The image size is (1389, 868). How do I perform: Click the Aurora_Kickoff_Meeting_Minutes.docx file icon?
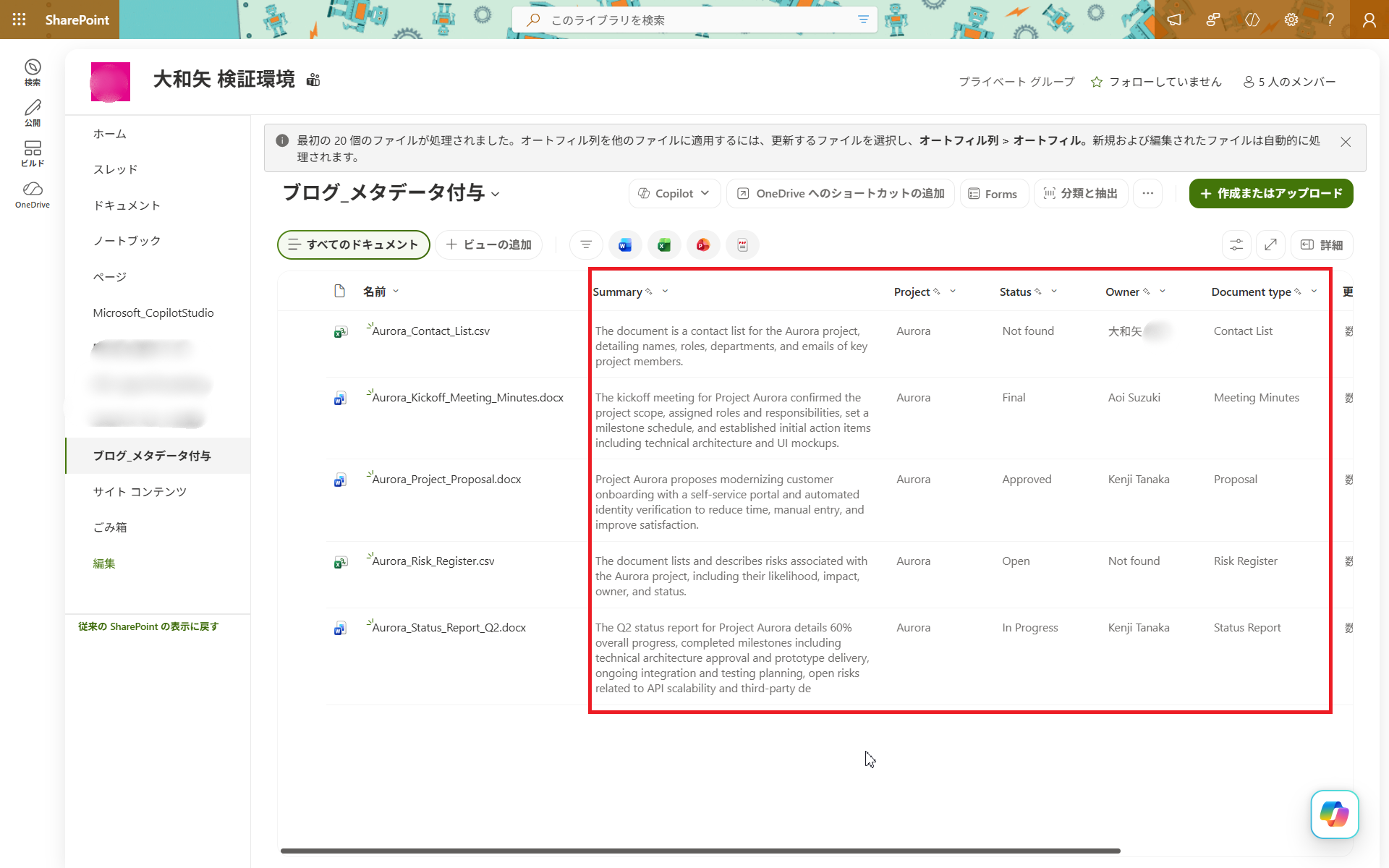340,398
